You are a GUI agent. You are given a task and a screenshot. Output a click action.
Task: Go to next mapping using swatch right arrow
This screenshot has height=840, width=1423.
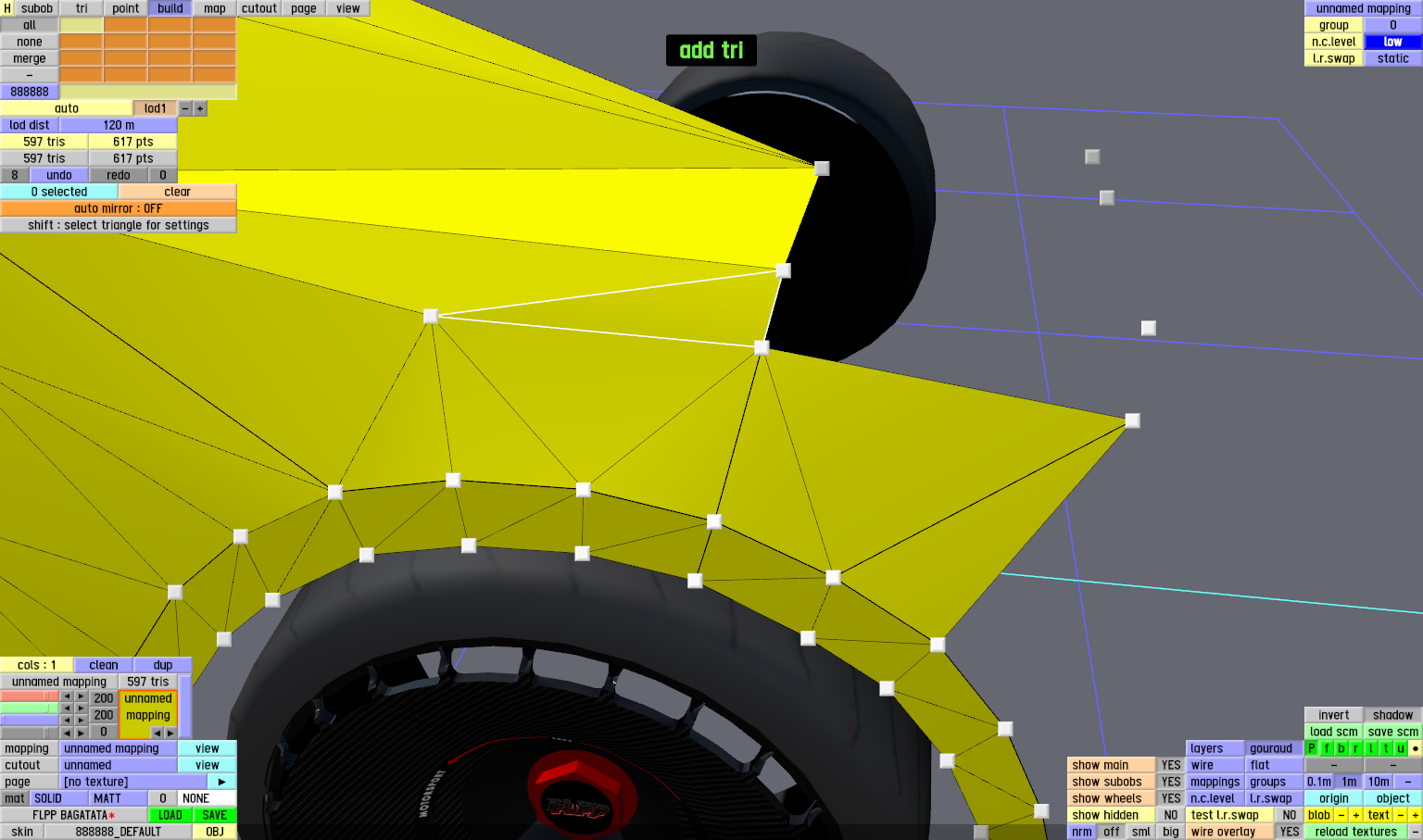click(170, 733)
